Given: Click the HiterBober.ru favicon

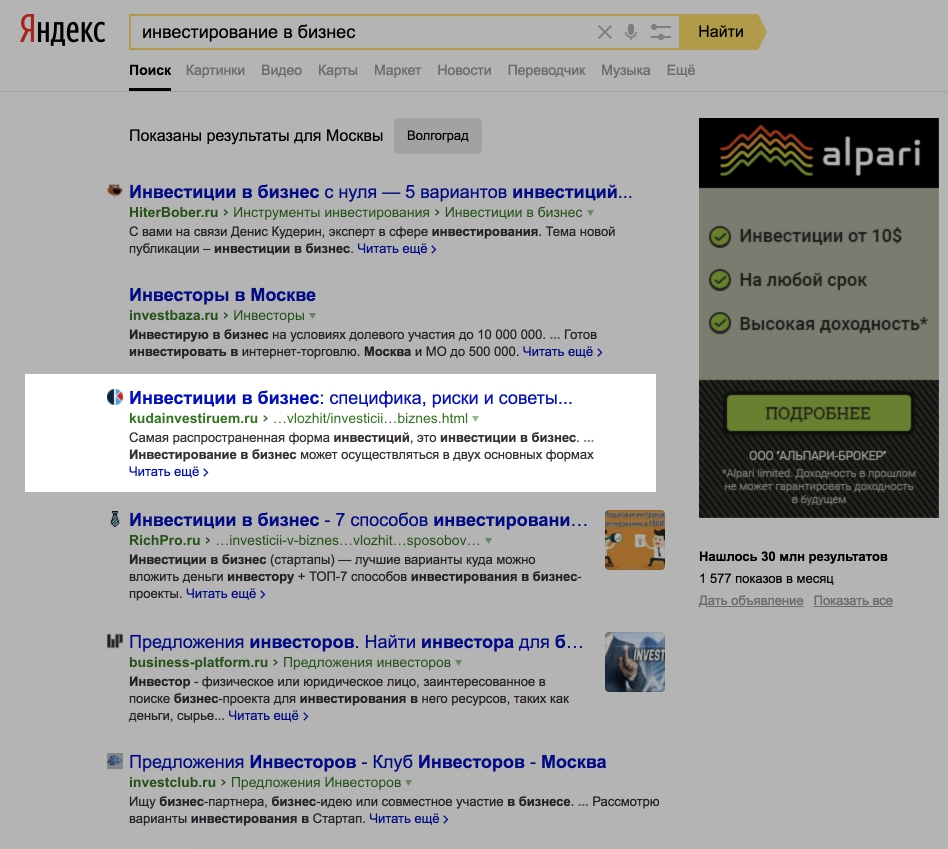Looking at the screenshot, I should tap(114, 190).
